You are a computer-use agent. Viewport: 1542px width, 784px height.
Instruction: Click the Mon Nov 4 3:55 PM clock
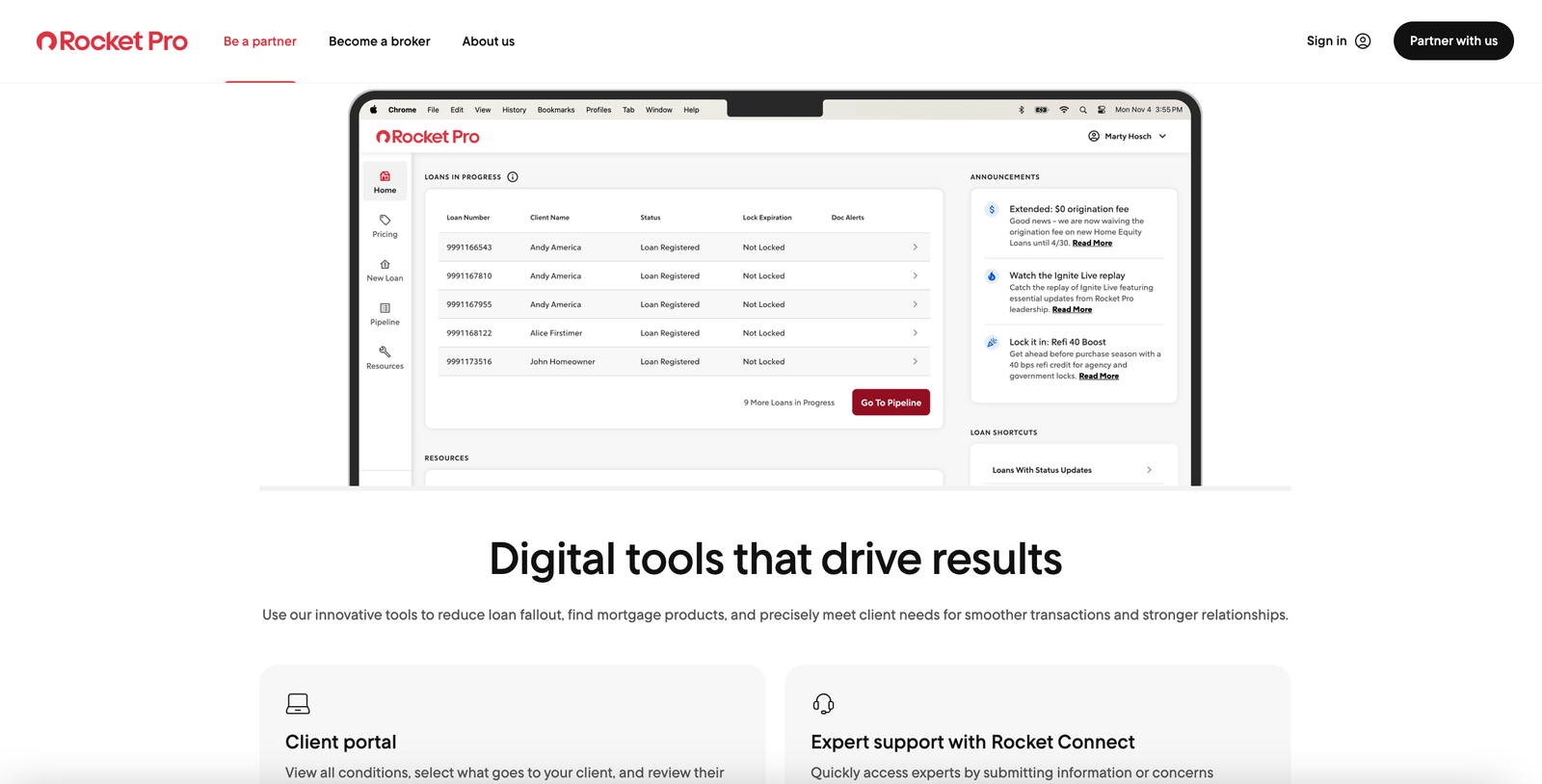pos(1149,110)
